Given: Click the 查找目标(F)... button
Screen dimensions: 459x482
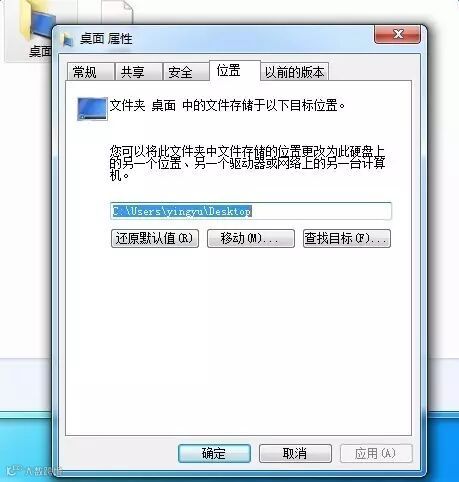Looking at the screenshot, I should pos(347,238).
